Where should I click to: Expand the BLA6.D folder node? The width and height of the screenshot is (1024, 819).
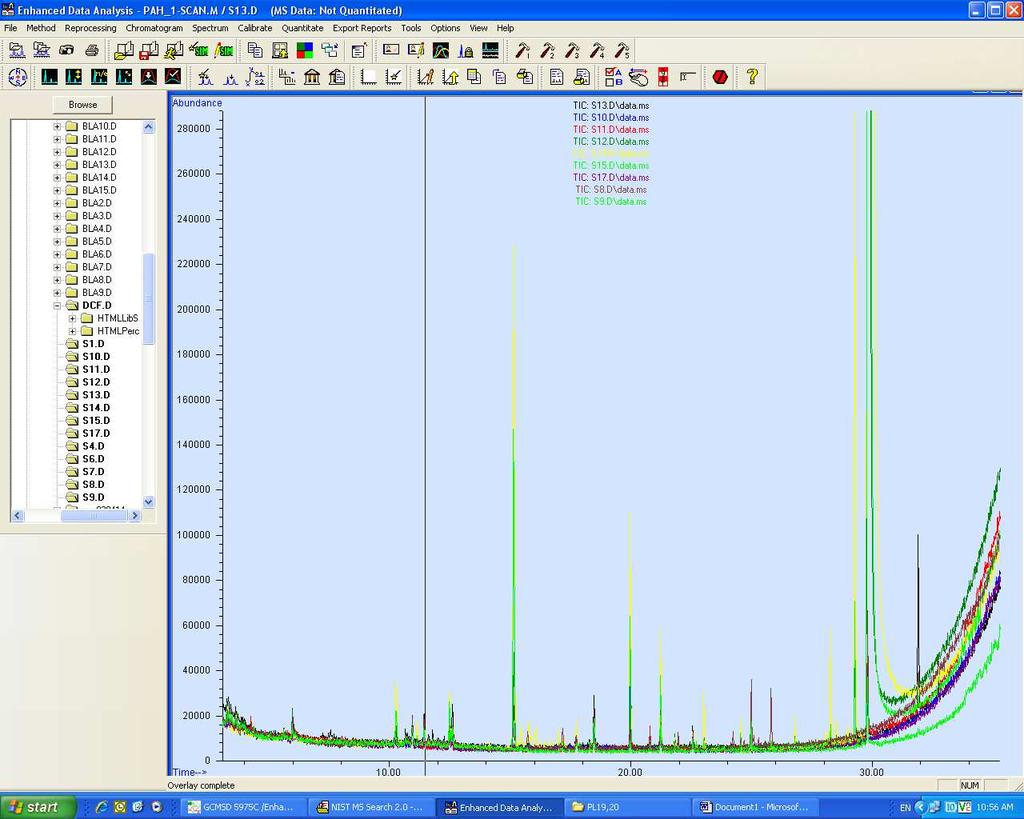[57, 255]
